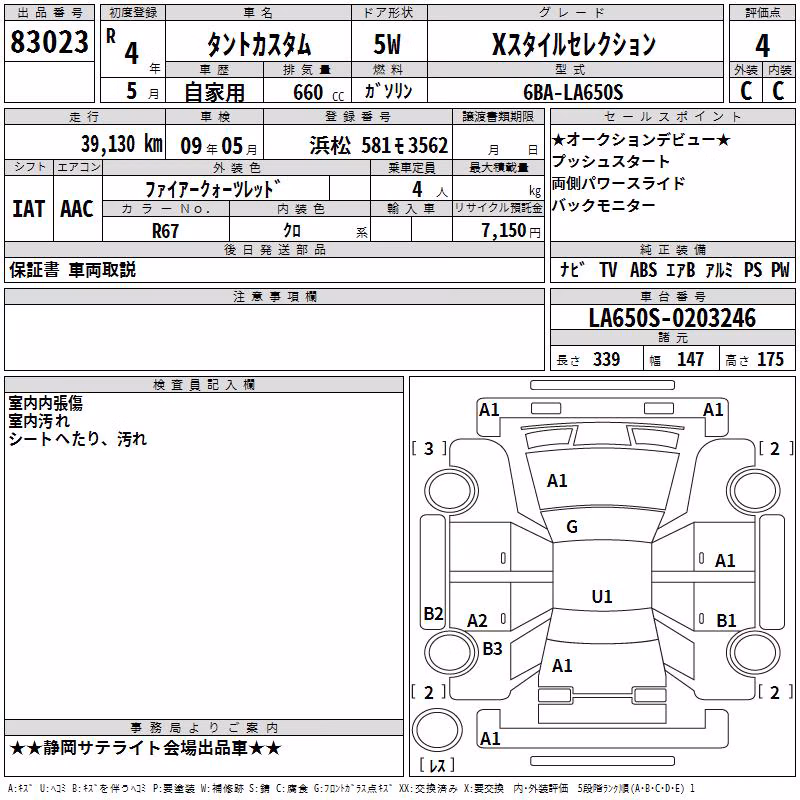The image size is (800, 800).
Task: Click sales point 両側パワースライド
Action: 618,183
